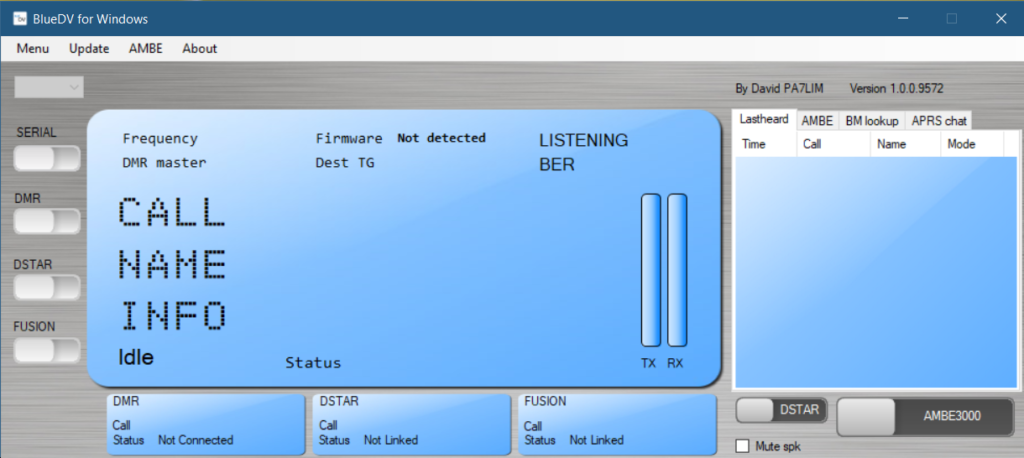Click the 'Version 1.0.0.9572' text

pyautogui.click(x=896, y=88)
